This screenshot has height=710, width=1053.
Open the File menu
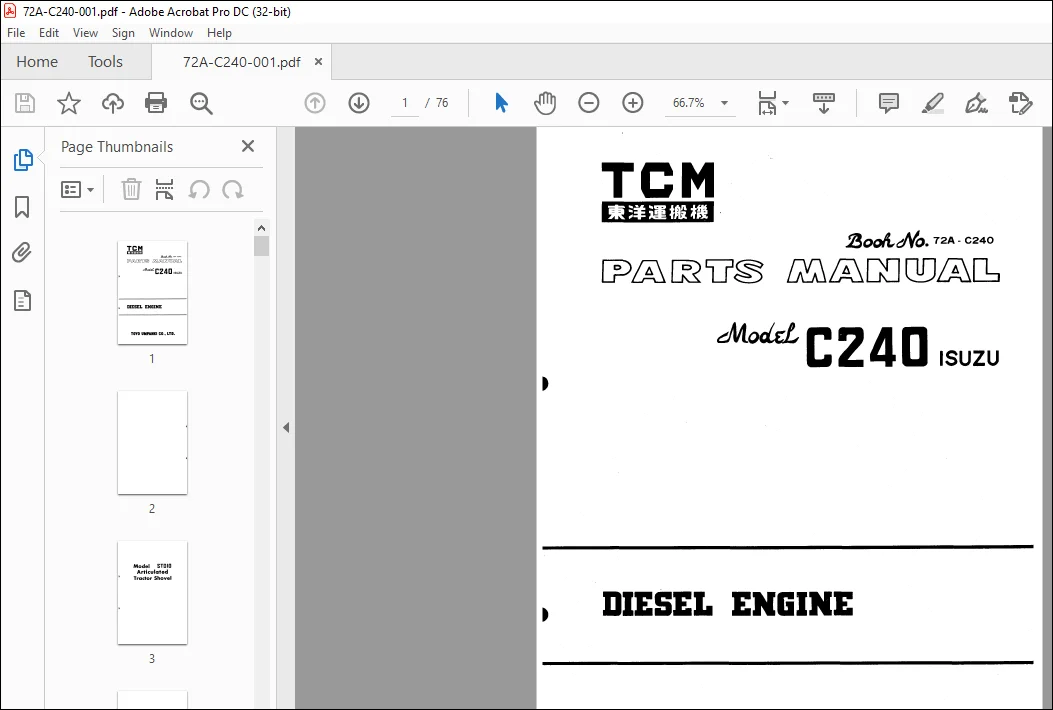16,33
